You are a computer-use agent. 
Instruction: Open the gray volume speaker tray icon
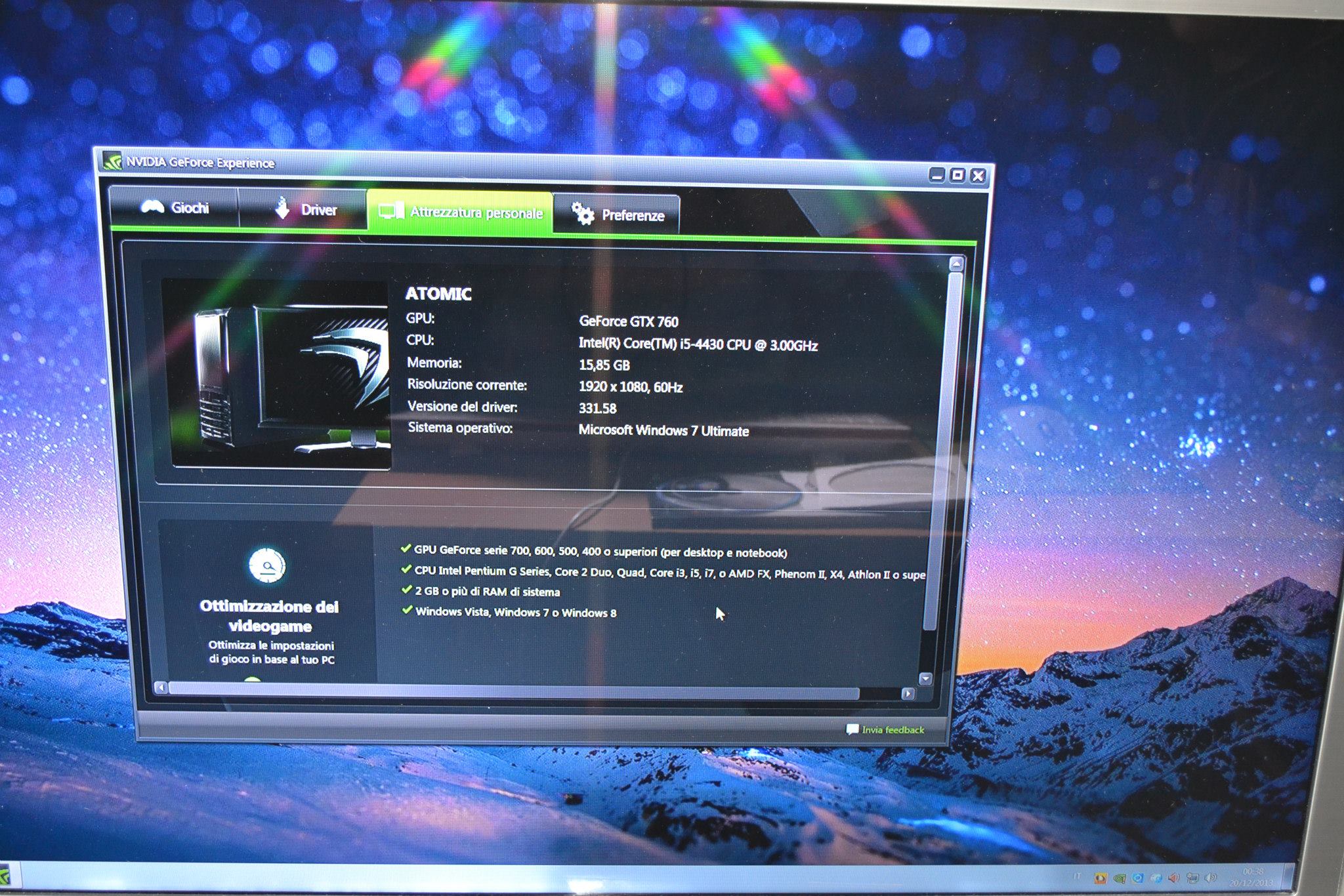click(1211, 878)
